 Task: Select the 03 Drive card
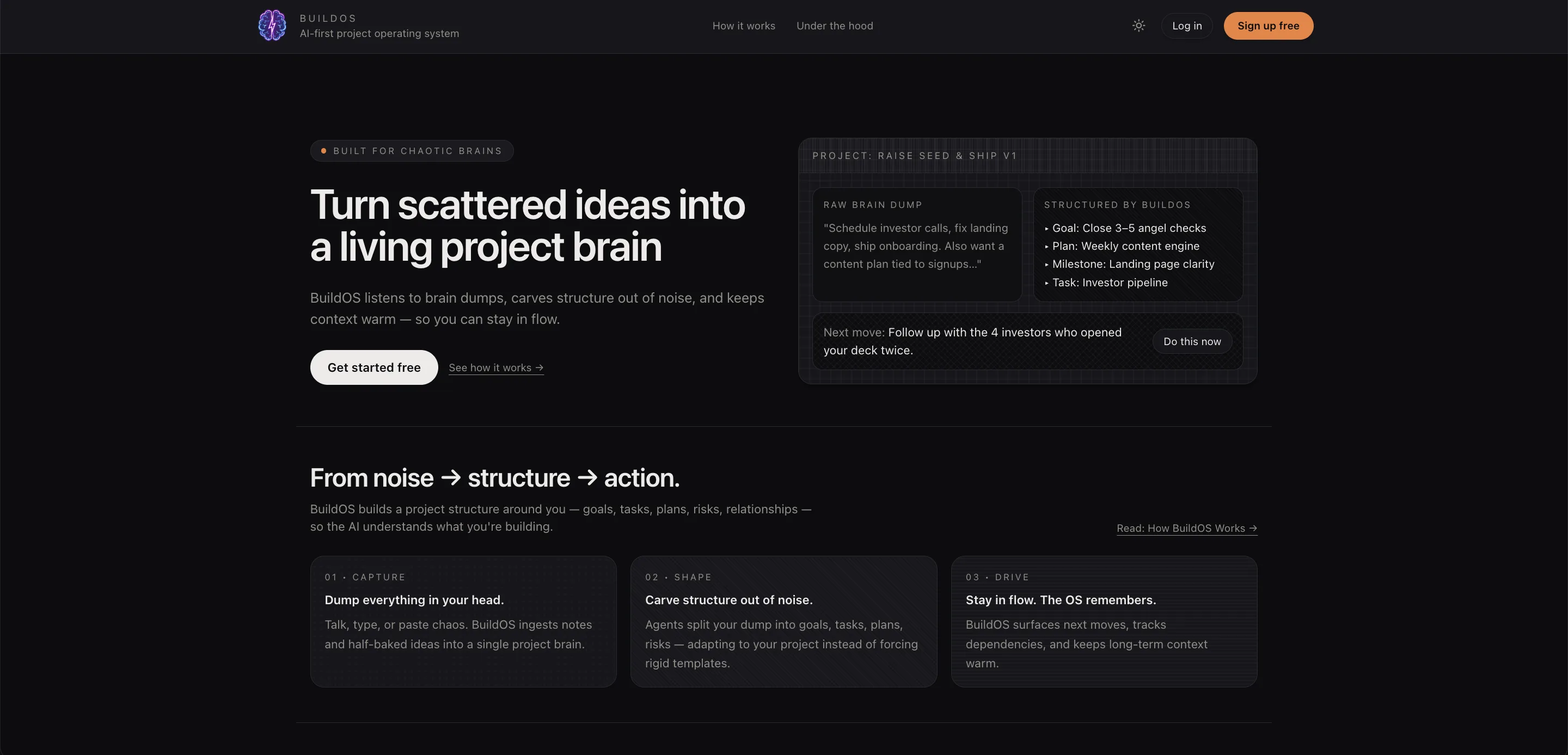coord(1104,621)
